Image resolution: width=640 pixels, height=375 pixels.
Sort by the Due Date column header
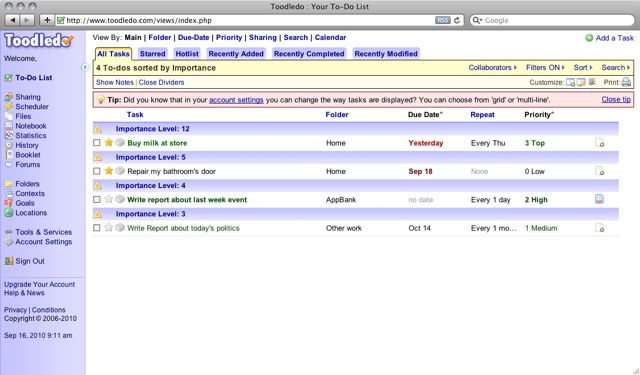425,115
